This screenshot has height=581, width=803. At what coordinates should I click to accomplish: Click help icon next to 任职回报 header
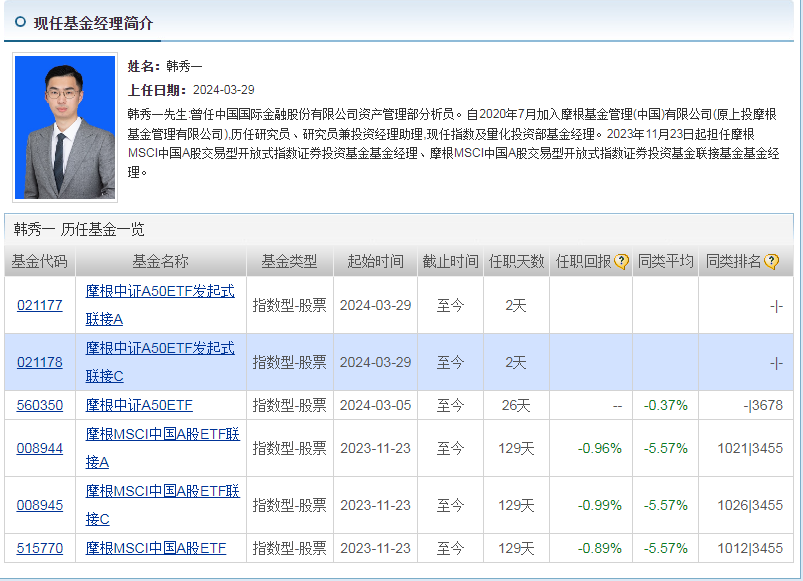click(621, 262)
